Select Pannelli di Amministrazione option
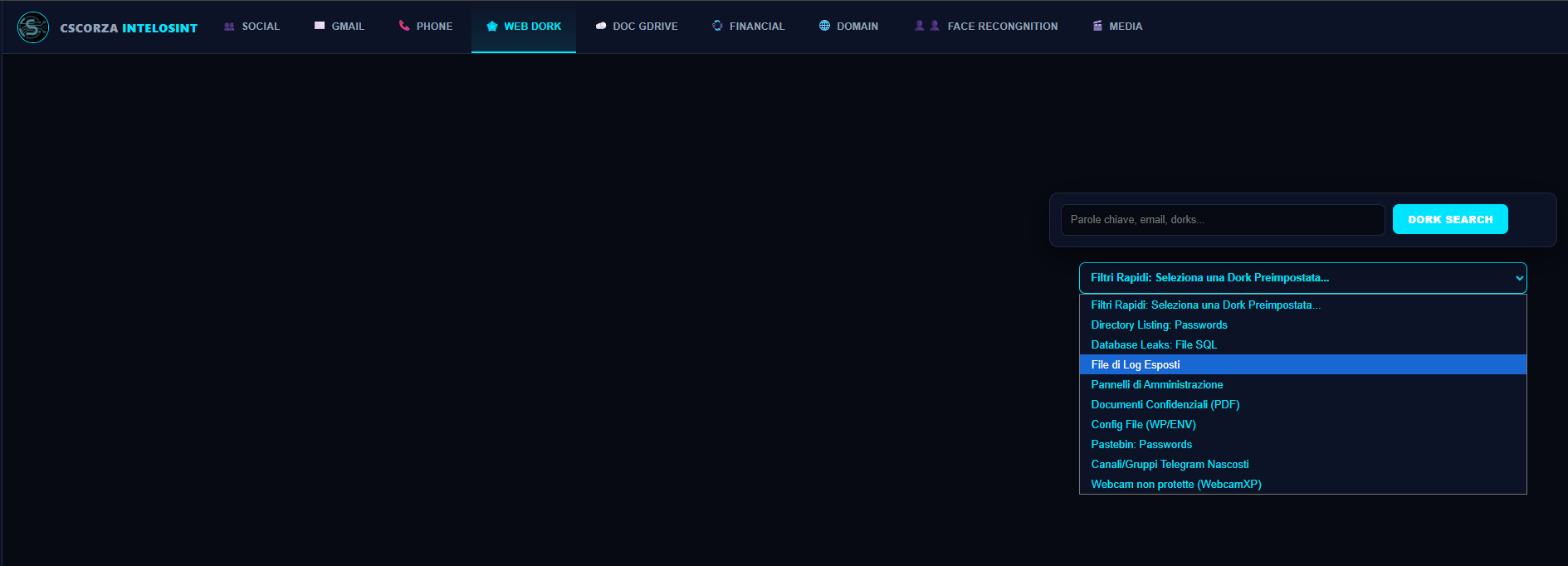This screenshot has width=1568, height=566. (x=1302, y=385)
